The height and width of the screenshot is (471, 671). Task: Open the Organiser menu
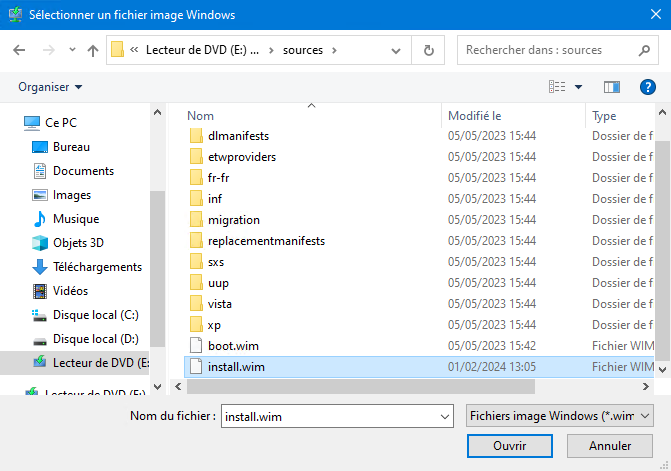point(50,87)
